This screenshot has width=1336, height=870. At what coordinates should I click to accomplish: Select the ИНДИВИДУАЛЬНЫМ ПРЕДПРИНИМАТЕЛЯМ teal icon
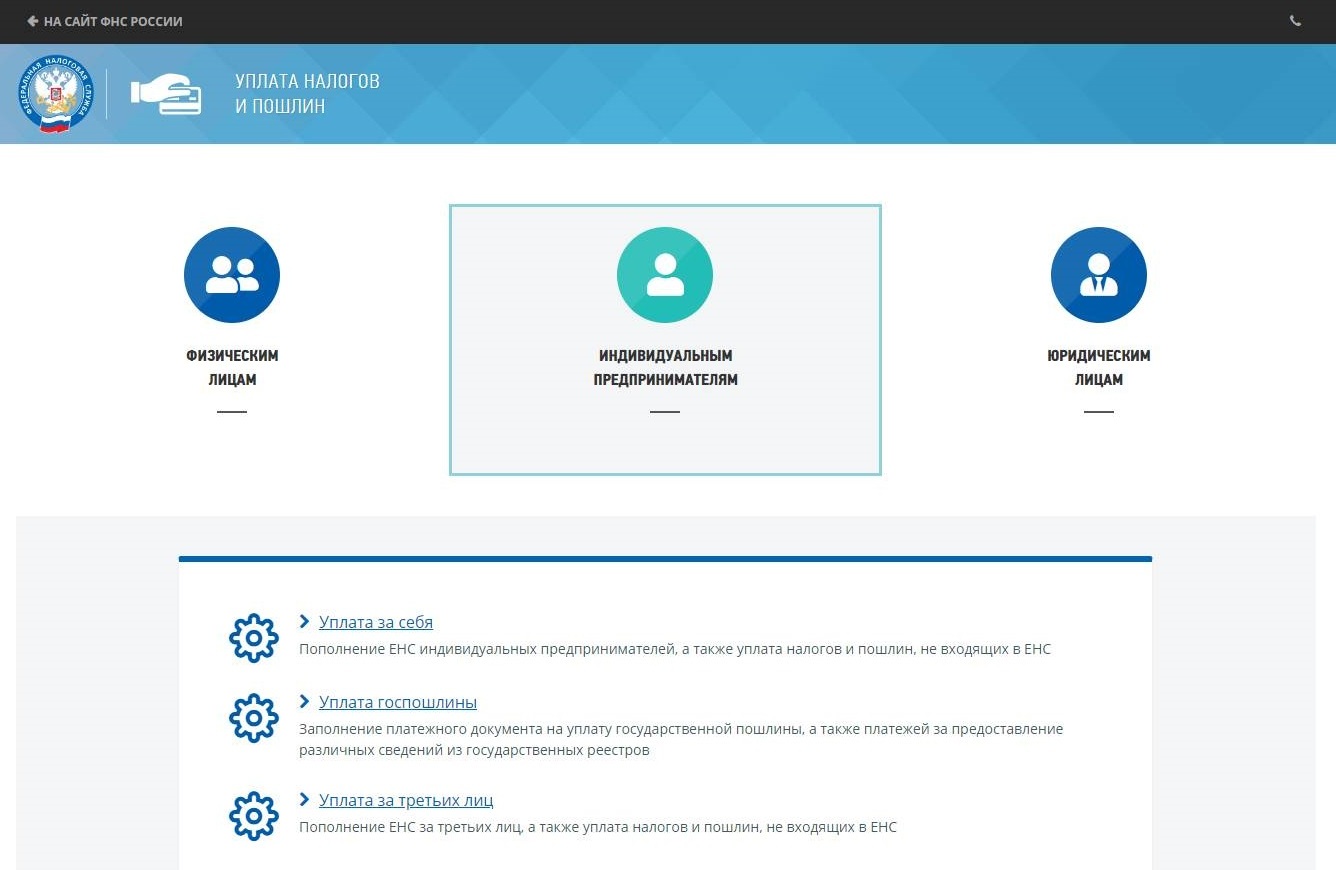coord(665,275)
